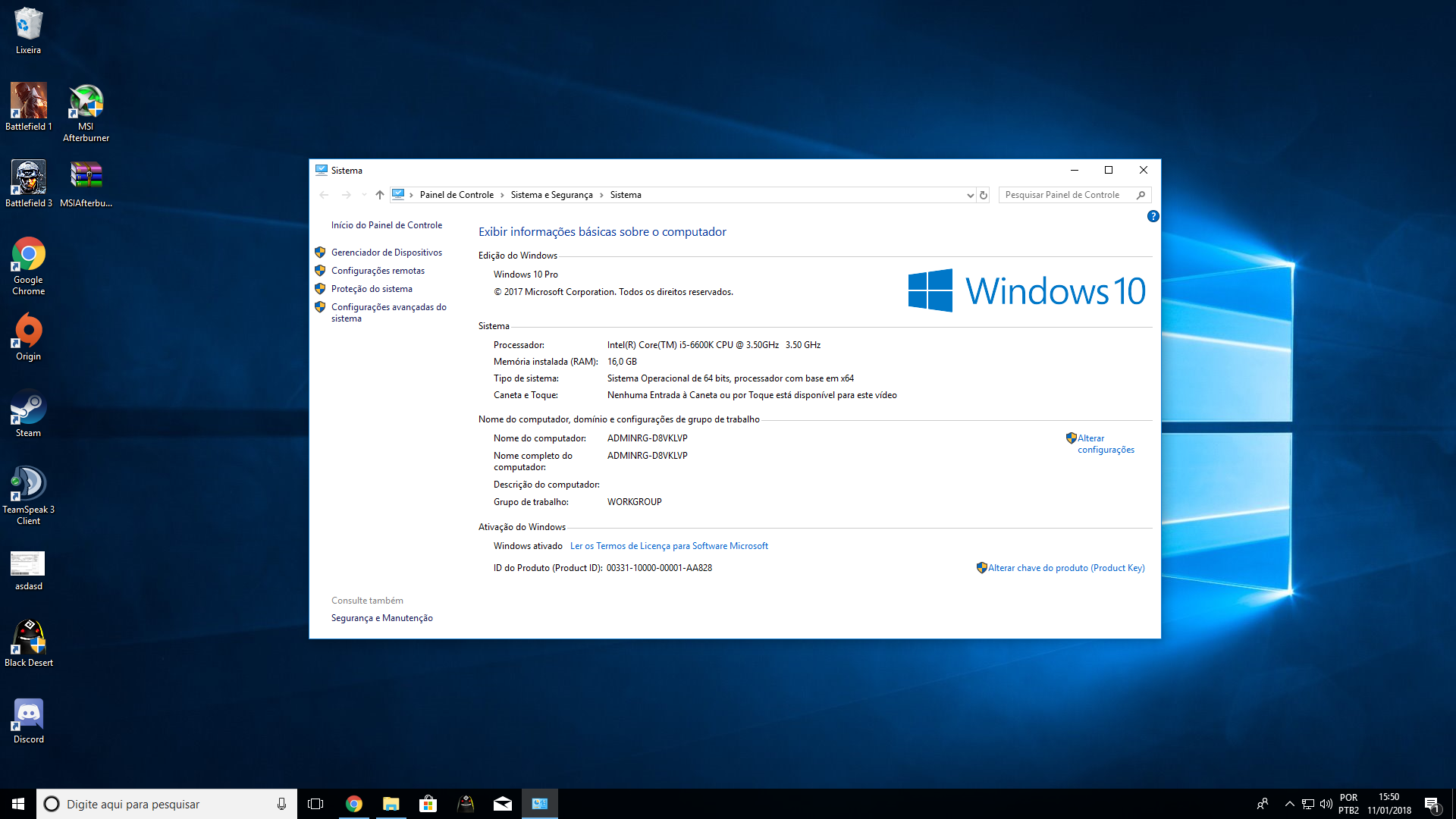Screen dimensions: 1456x819
Task: Open Gerenciador de Dispositivos
Action: (x=387, y=253)
